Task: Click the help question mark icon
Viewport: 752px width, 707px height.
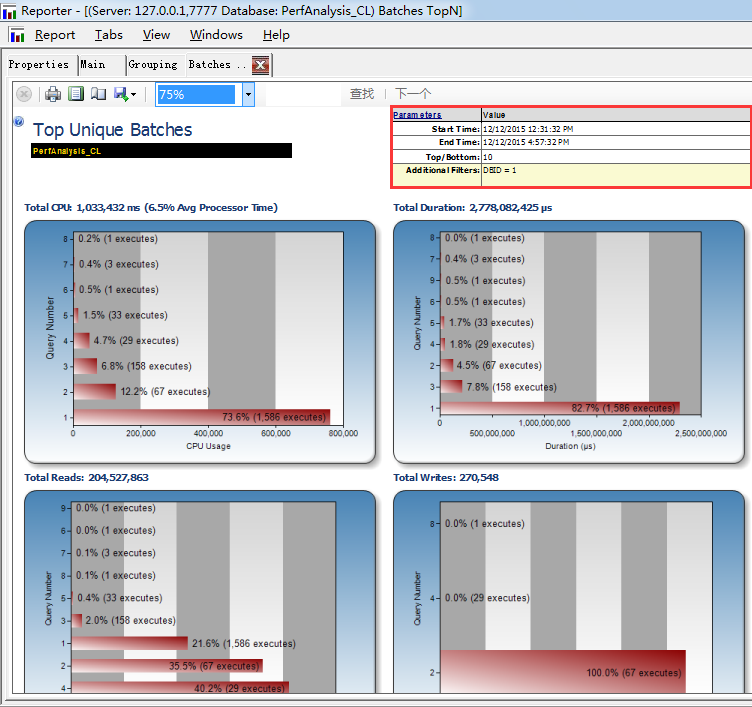Action: click(19, 121)
